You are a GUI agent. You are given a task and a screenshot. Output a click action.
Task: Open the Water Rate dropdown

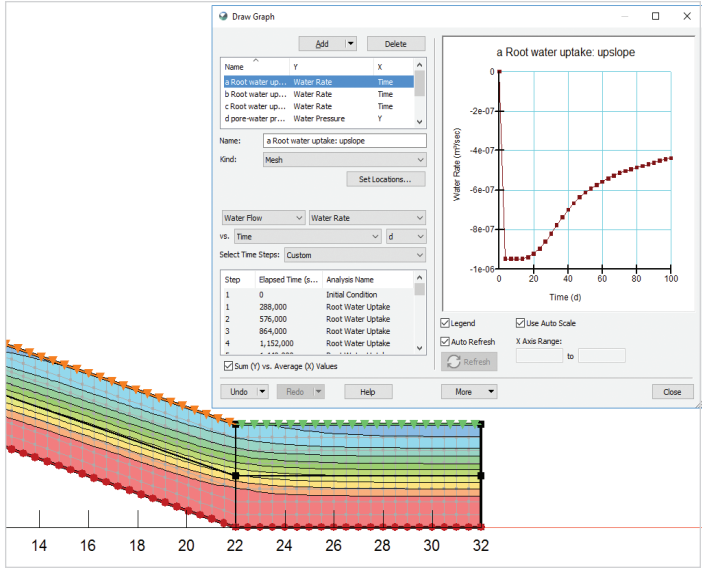coord(367,217)
